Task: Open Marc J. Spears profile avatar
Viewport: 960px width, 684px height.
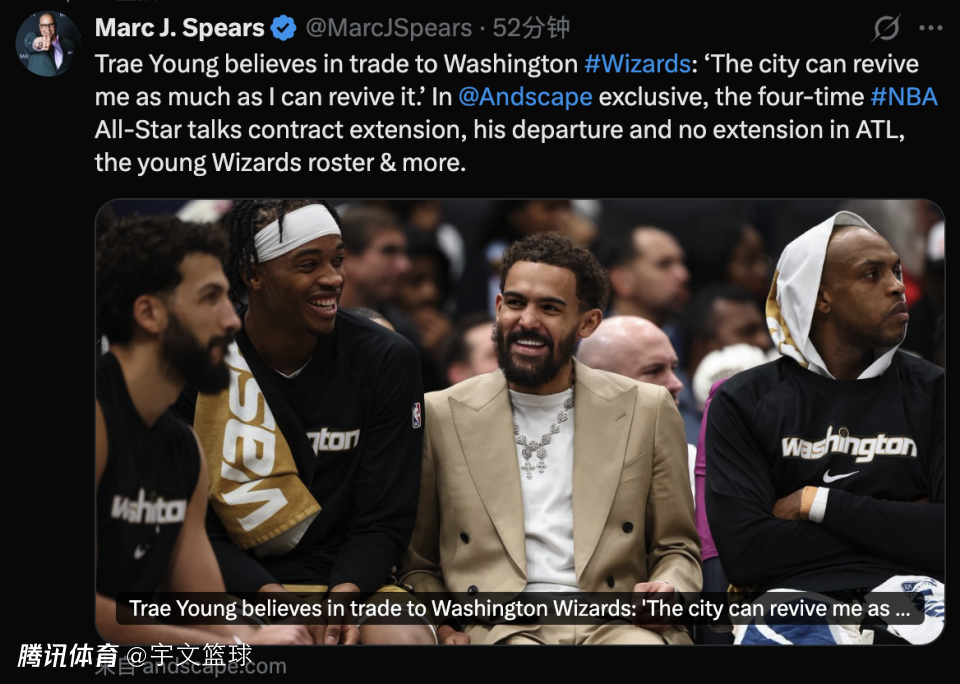Action: pyautogui.click(x=48, y=43)
